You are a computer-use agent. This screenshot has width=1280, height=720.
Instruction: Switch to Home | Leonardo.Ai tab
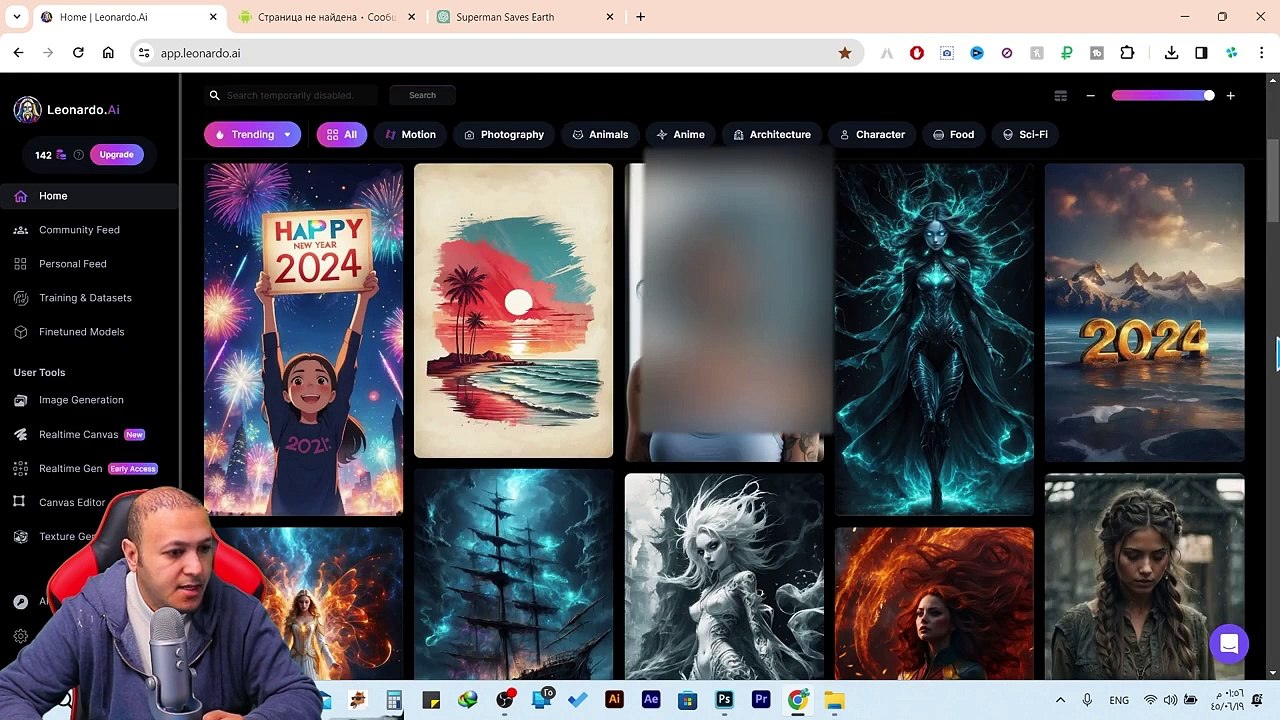pyautogui.click(x=127, y=17)
